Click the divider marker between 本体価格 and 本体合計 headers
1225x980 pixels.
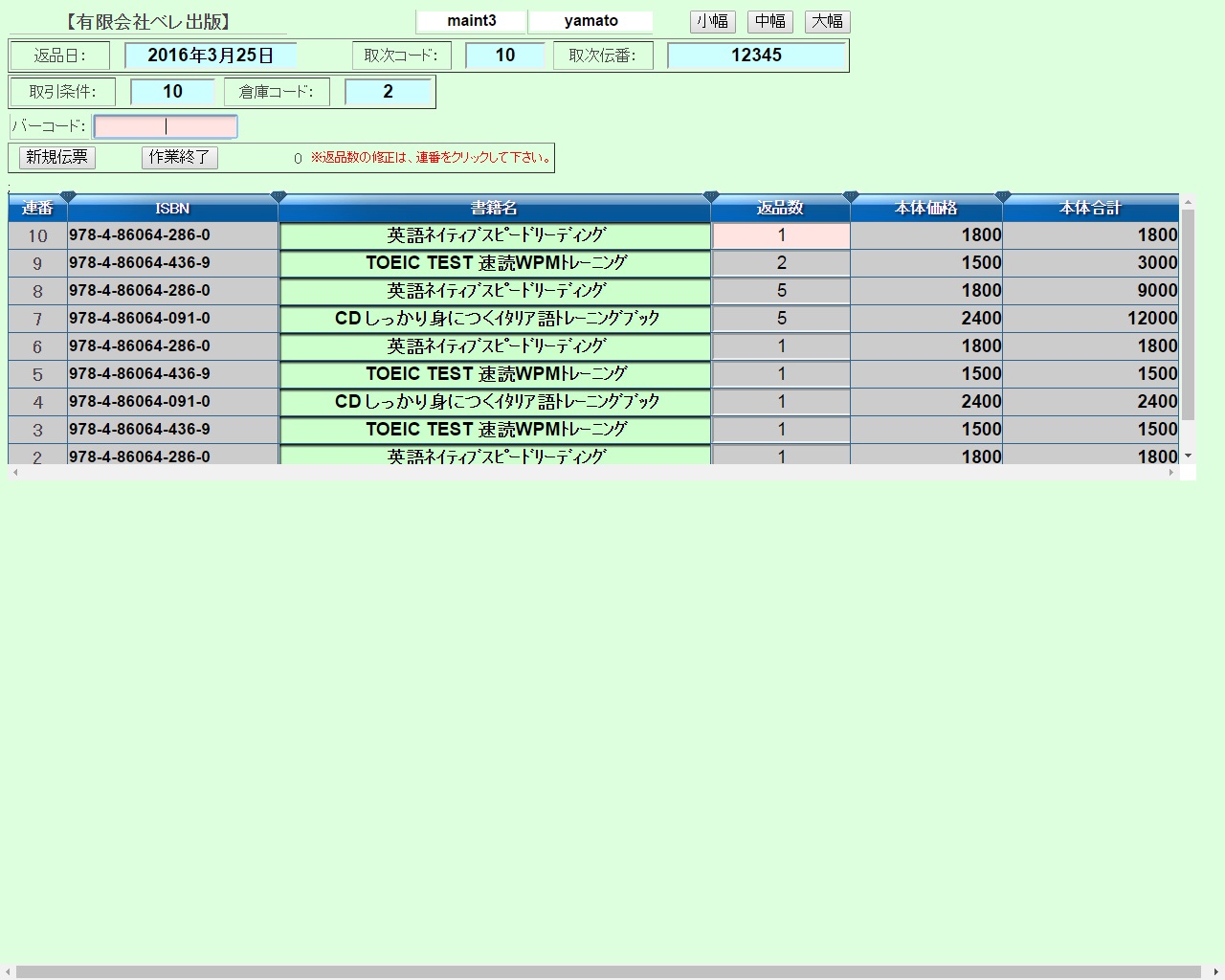pyautogui.click(x=1003, y=197)
